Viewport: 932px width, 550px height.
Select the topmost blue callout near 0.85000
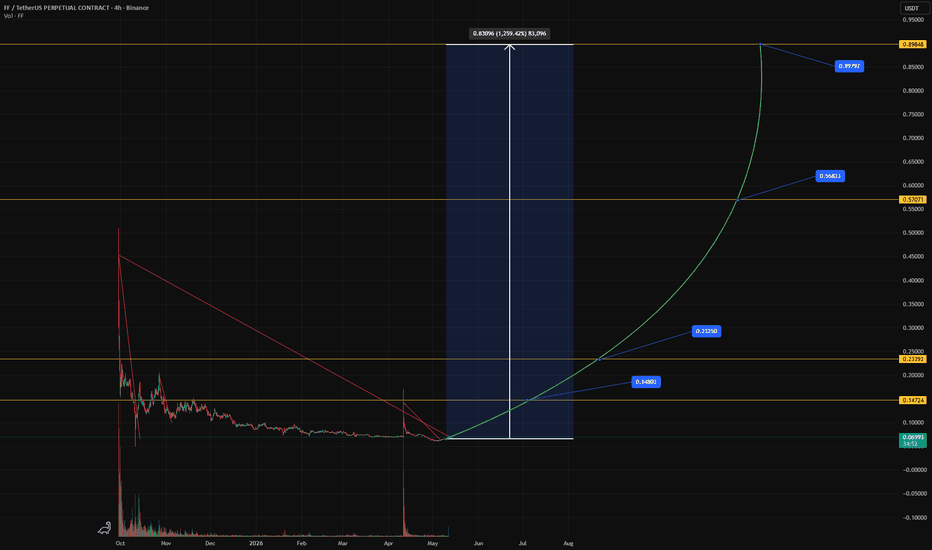pyautogui.click(x=849, y=66)
